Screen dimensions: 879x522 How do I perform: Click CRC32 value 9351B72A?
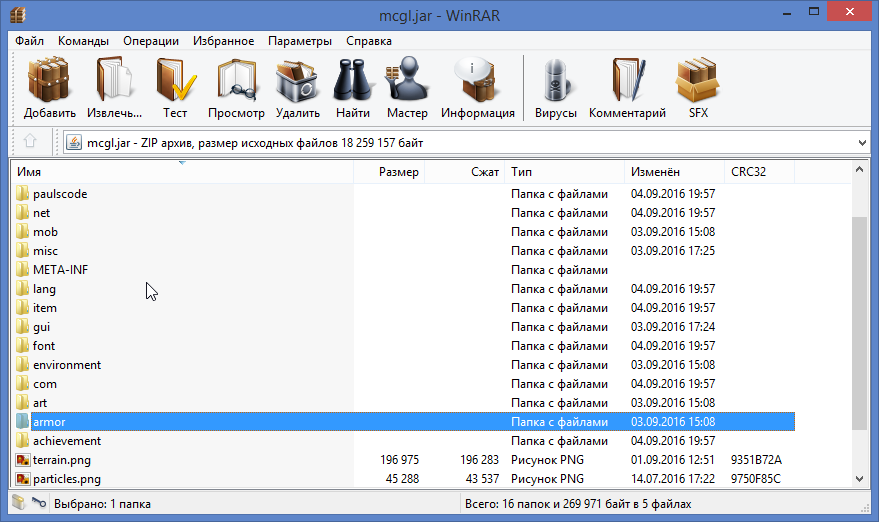(x=756, y=460)
